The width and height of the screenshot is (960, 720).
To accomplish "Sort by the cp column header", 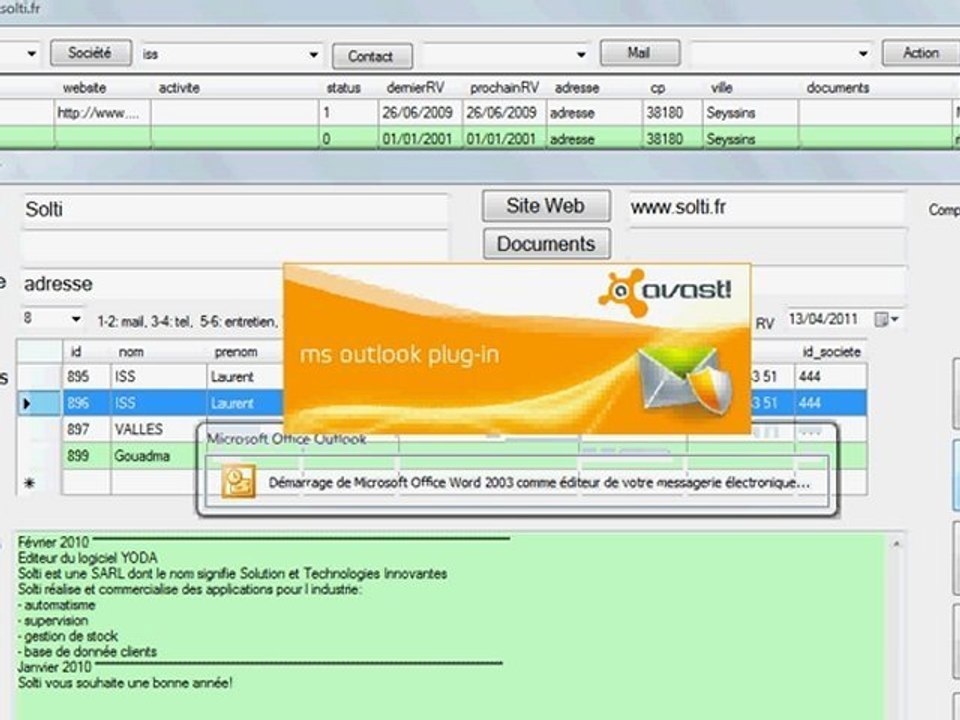I will [x=658, y=88].
